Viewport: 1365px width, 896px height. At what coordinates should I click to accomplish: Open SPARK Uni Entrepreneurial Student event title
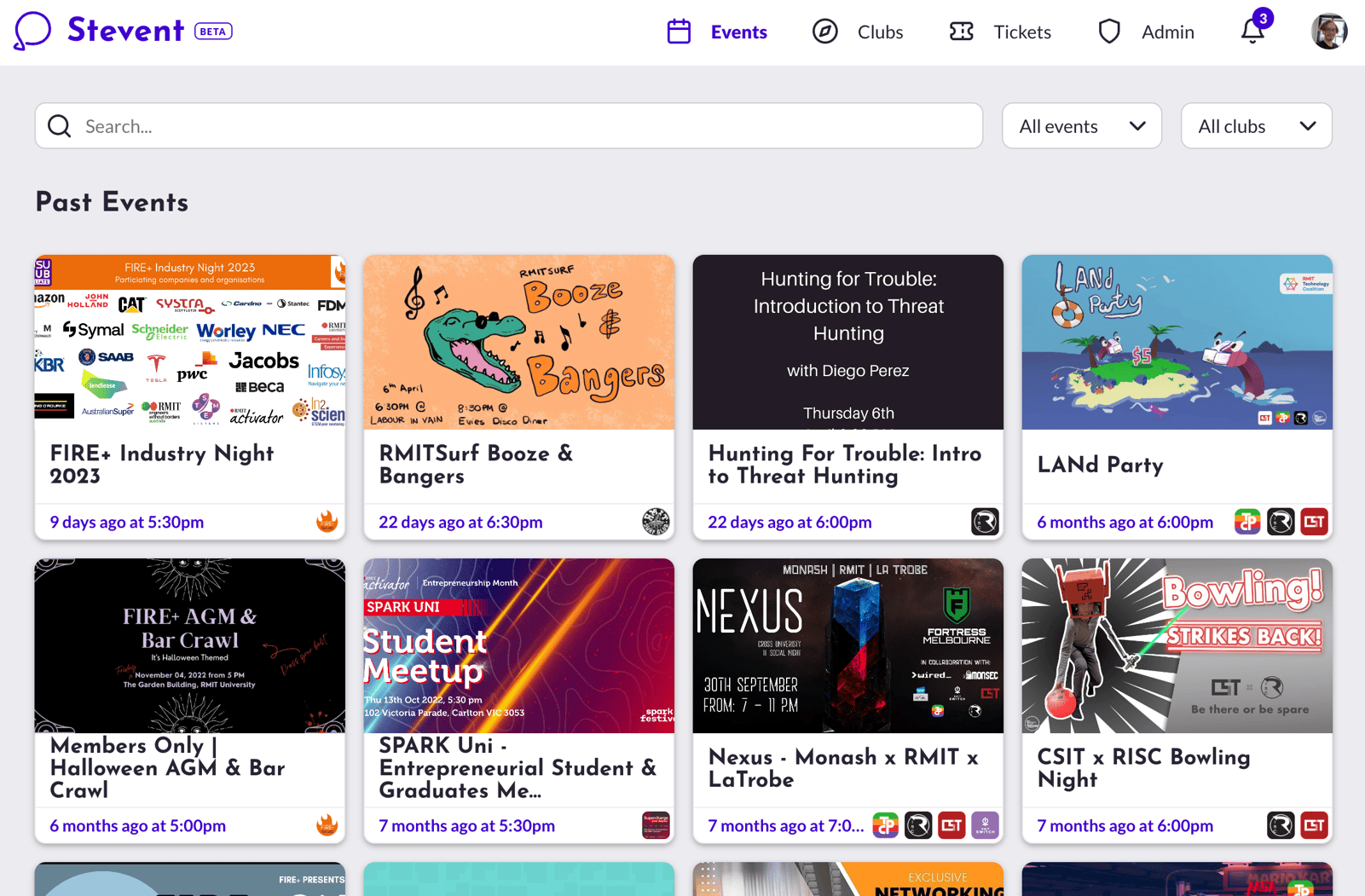point(517,768)
